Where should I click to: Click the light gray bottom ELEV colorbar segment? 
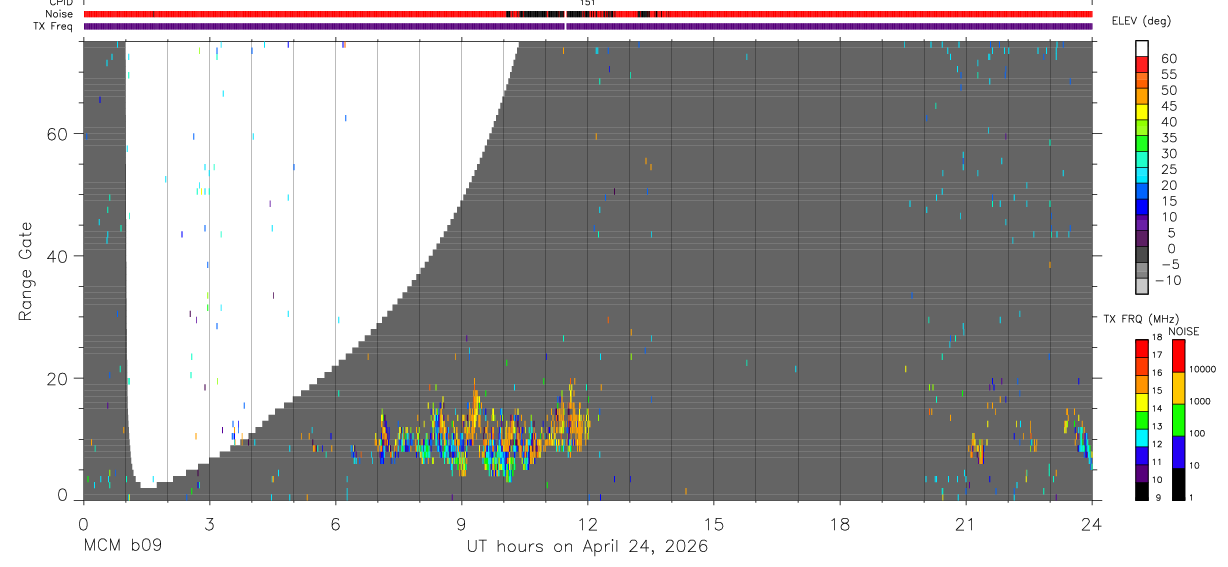tap(1142, 287)
